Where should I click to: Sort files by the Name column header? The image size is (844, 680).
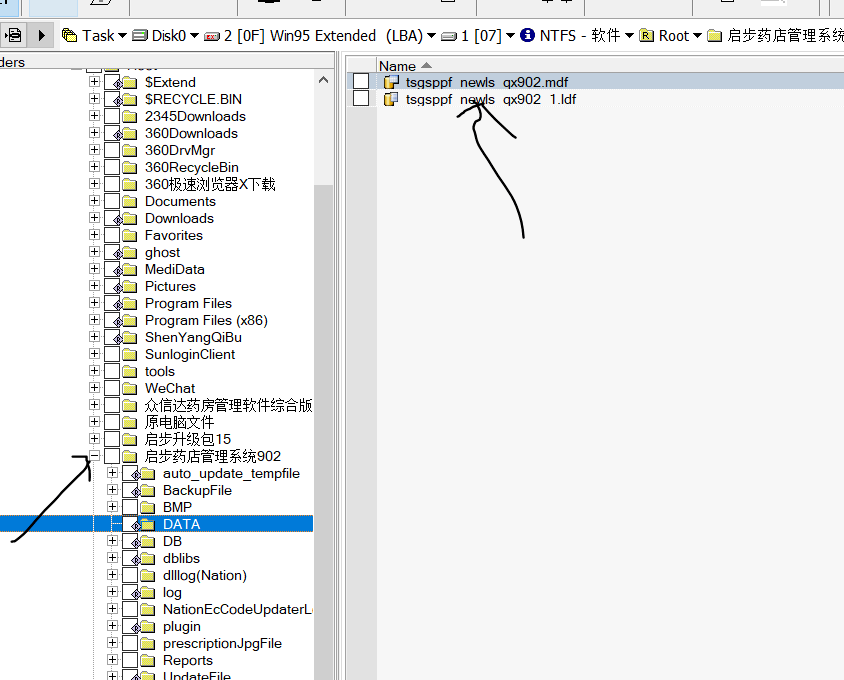[x=397, y=66]
